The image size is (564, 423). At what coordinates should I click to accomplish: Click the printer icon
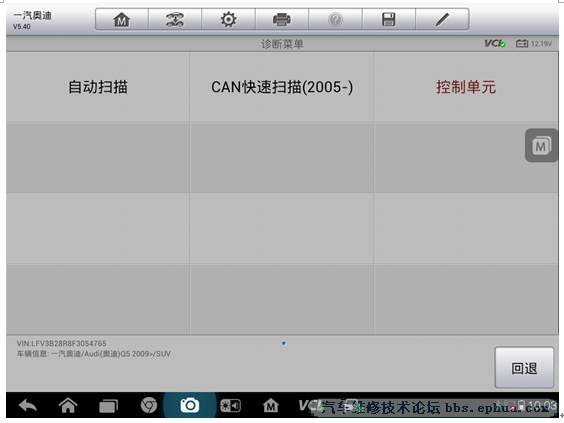(x=282, y=19)
